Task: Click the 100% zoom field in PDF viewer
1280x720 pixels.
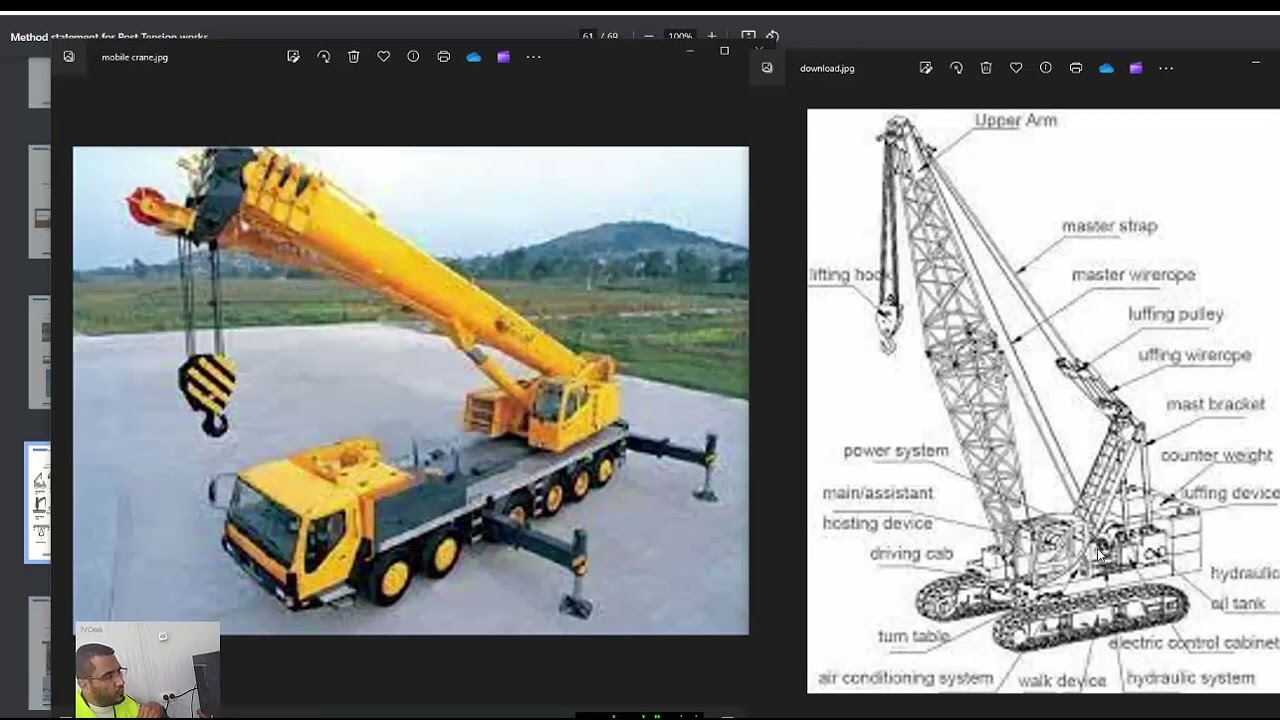Action: pyautogui.click(x=680, y=36)
